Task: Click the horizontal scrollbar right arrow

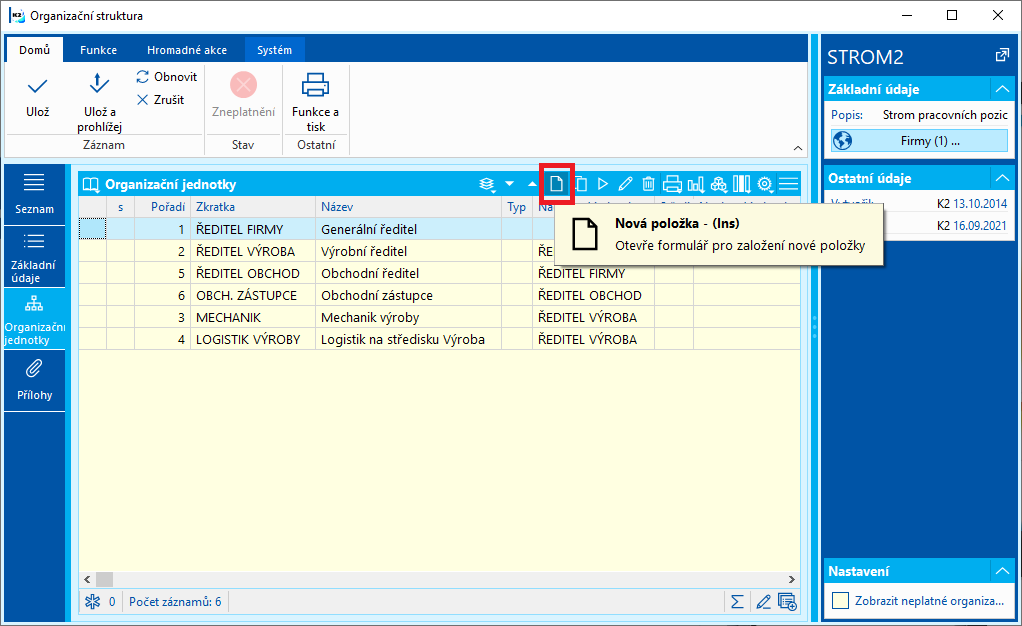Action: click(792, 579)
